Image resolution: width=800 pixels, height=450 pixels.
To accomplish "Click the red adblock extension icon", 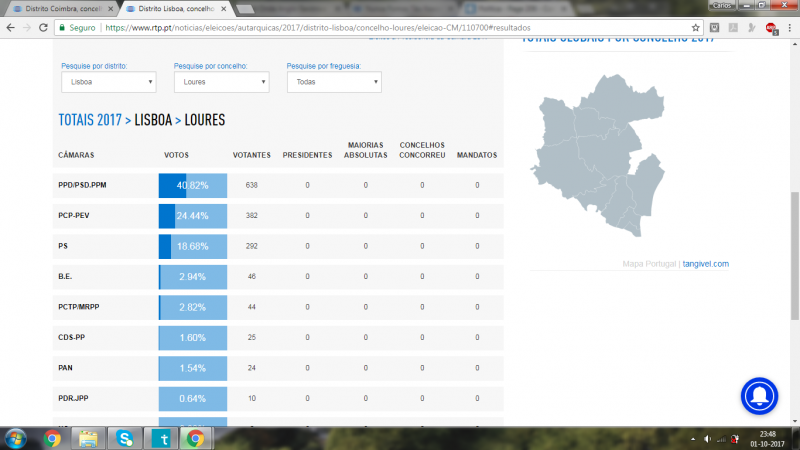I will (771, 28).
